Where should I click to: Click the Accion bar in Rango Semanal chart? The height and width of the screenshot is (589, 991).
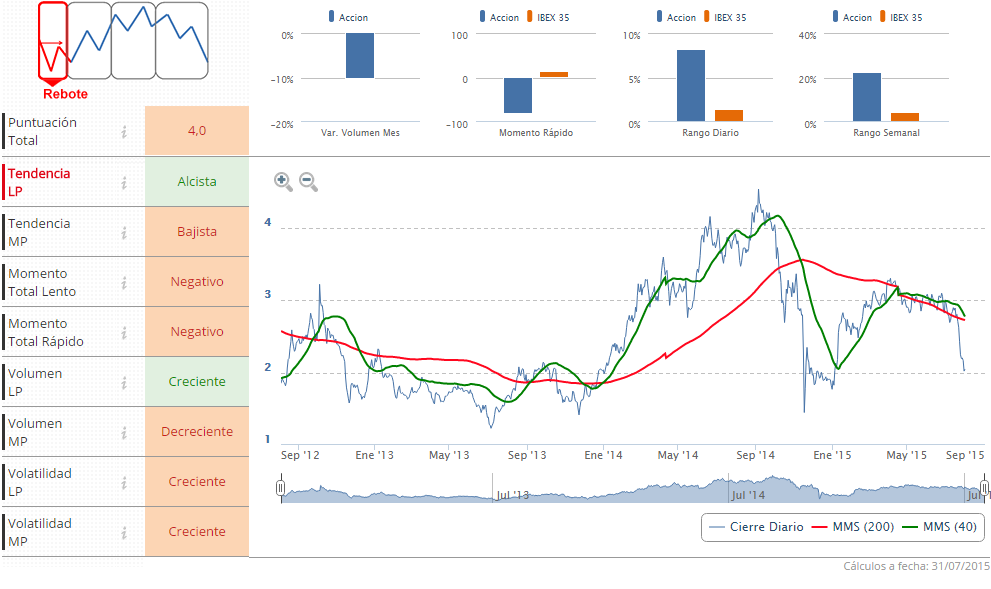pos(867,98)
